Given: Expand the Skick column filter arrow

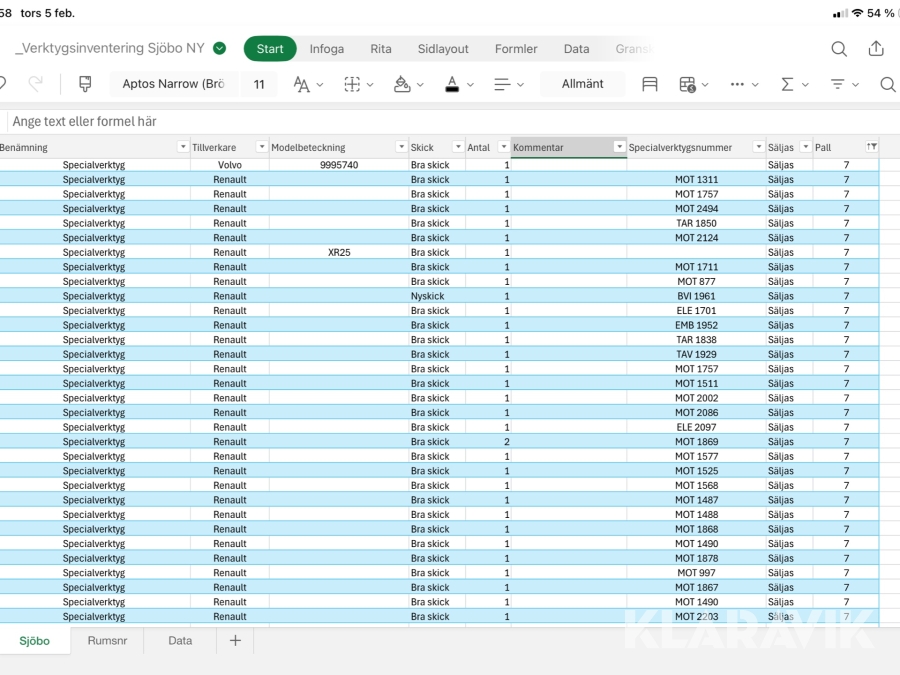Looking at the screenshot, I should 458,147.
